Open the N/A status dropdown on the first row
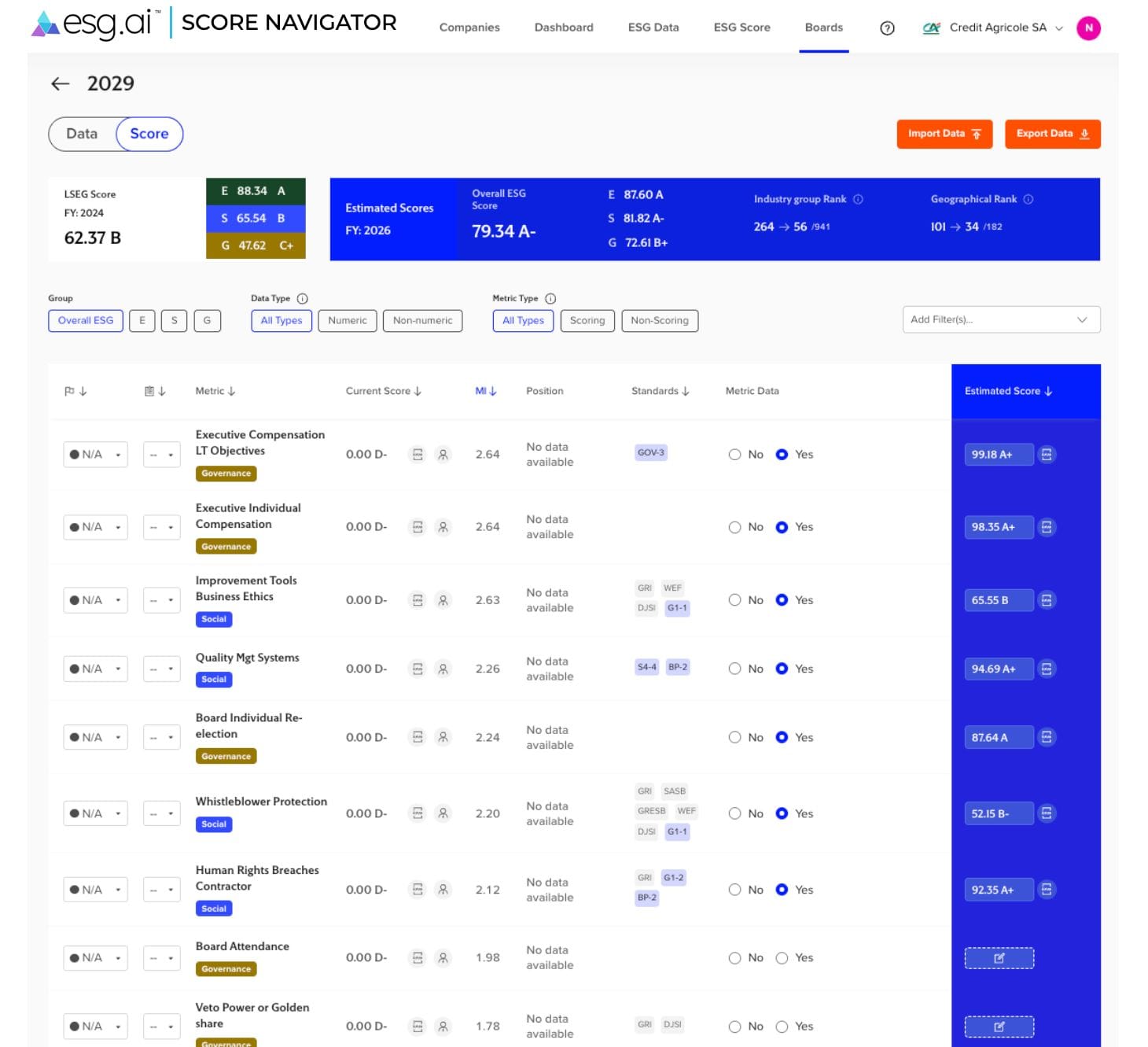Viewport: 1148px width, 1047px height. pyautogui.click(x=95, y=454)
